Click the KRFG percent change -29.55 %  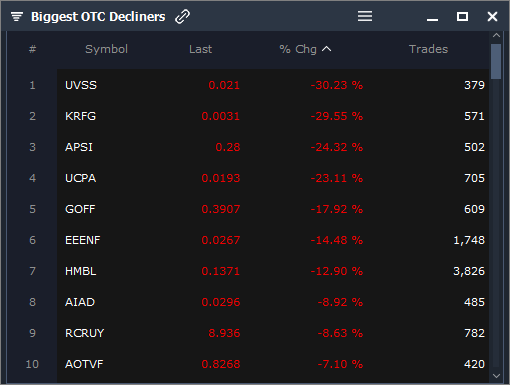coord(337,116)
